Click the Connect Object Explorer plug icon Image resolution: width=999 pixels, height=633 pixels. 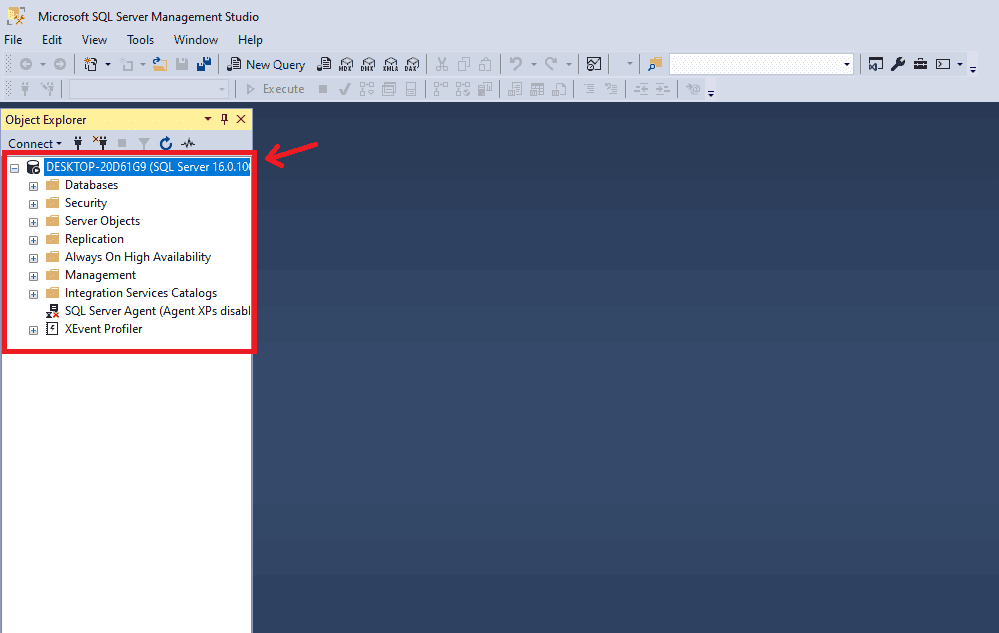click(78, 143)
